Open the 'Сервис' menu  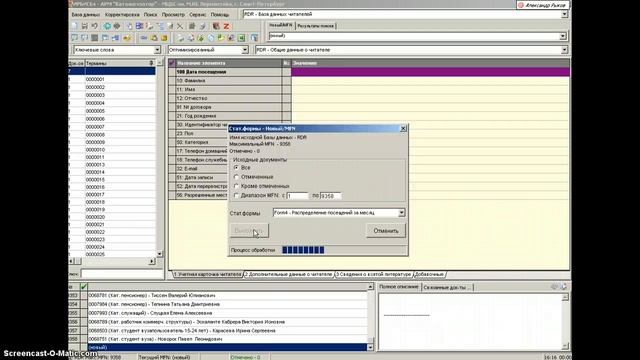(198, 15)
